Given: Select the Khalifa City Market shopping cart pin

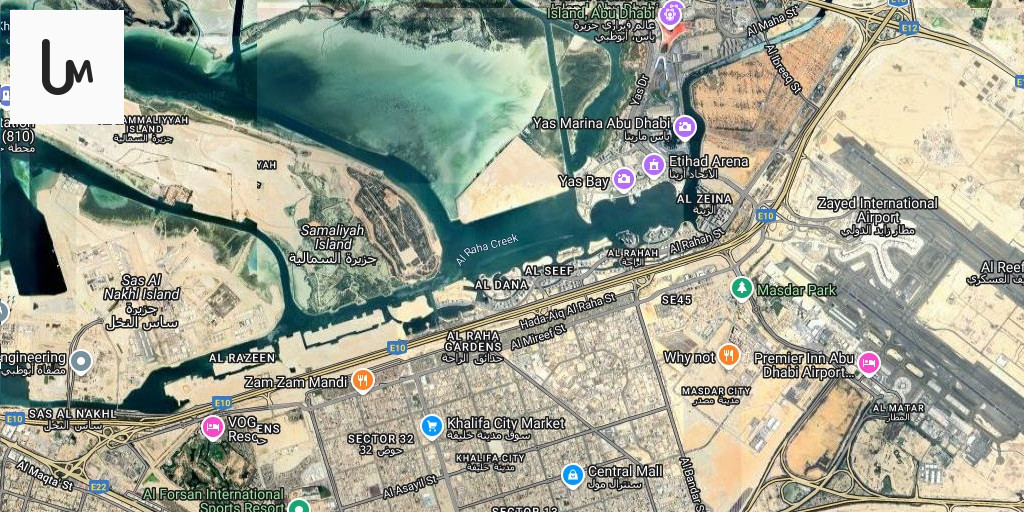Looking at the screenshot, I should click(x=431, y=427).
